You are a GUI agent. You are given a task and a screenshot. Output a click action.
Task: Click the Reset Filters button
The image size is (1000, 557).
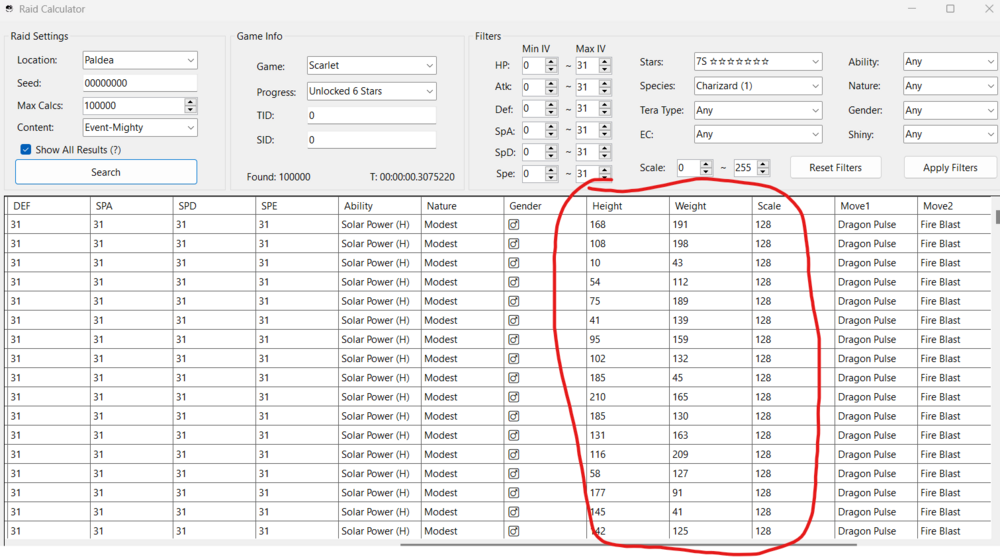pyautogui.click(x=835, y=168)
